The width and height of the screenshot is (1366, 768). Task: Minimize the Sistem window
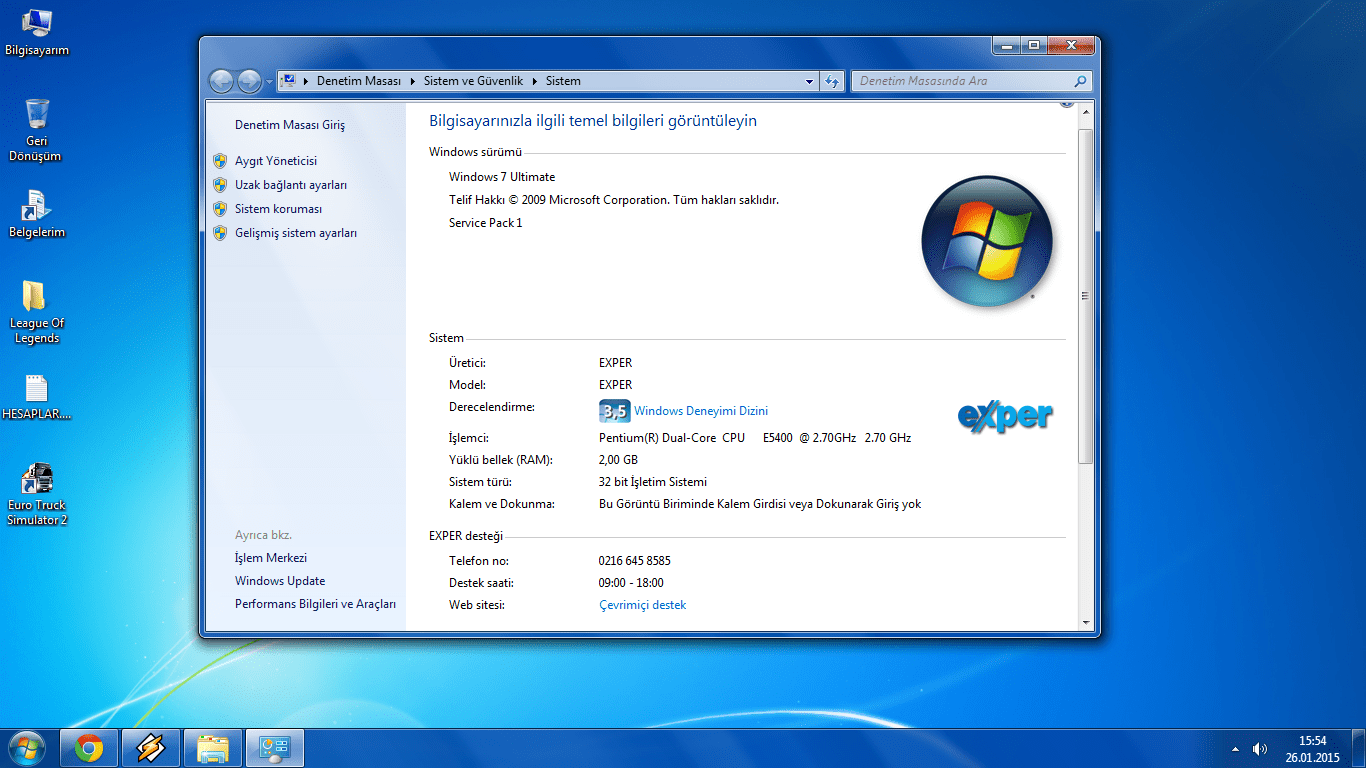coord(1007,46)
